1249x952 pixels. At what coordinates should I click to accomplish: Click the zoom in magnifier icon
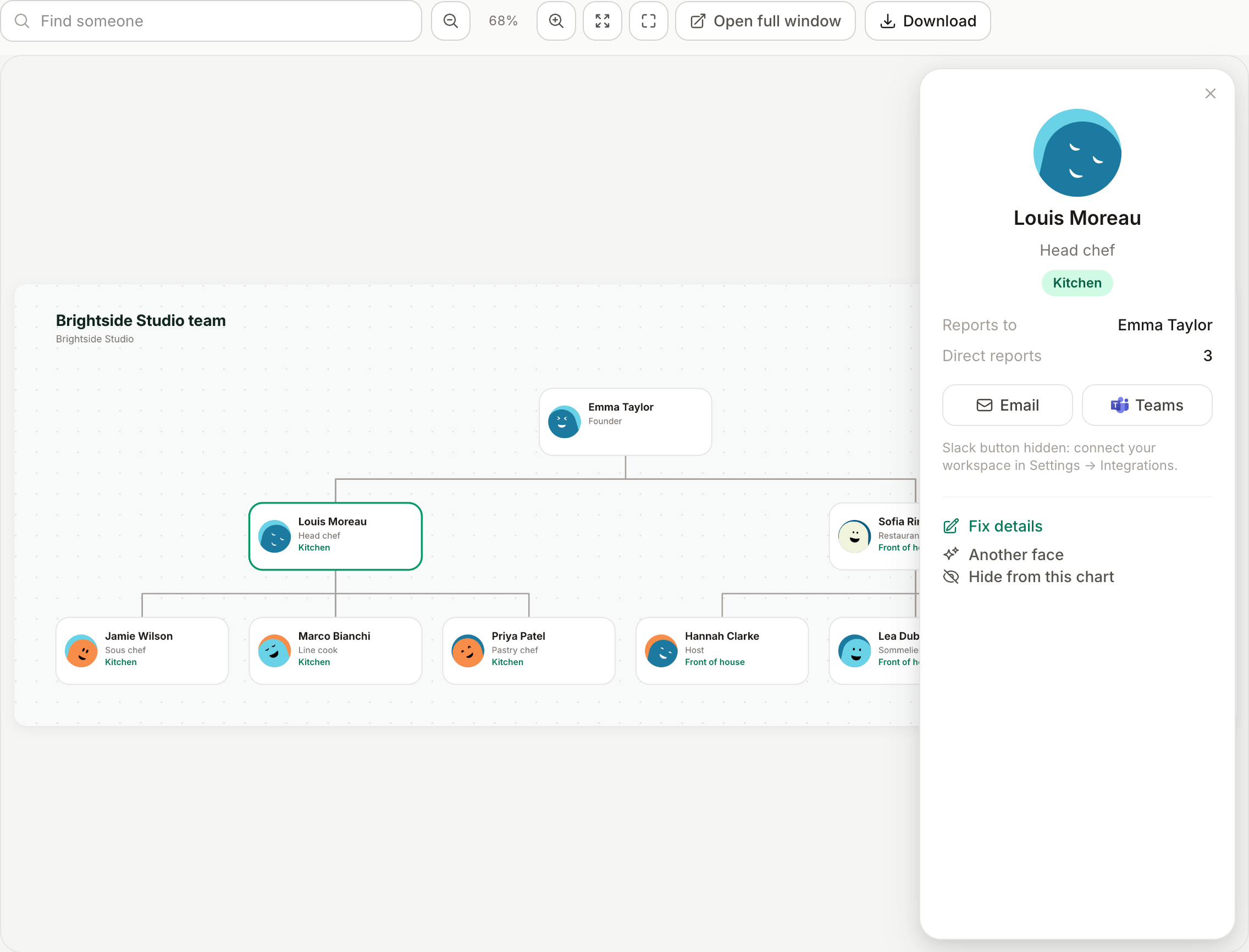pyautogui.click(x=556, y=21)
